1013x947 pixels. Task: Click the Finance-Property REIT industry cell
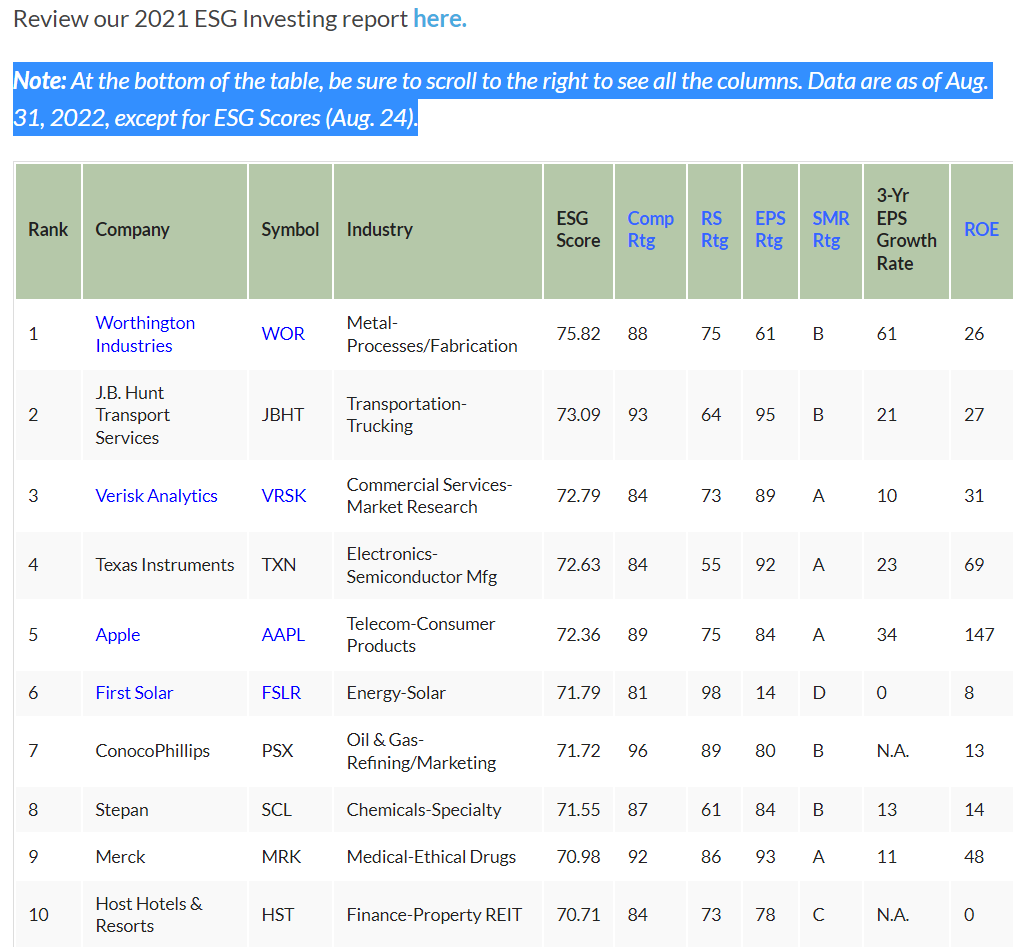tap(437, 915)
